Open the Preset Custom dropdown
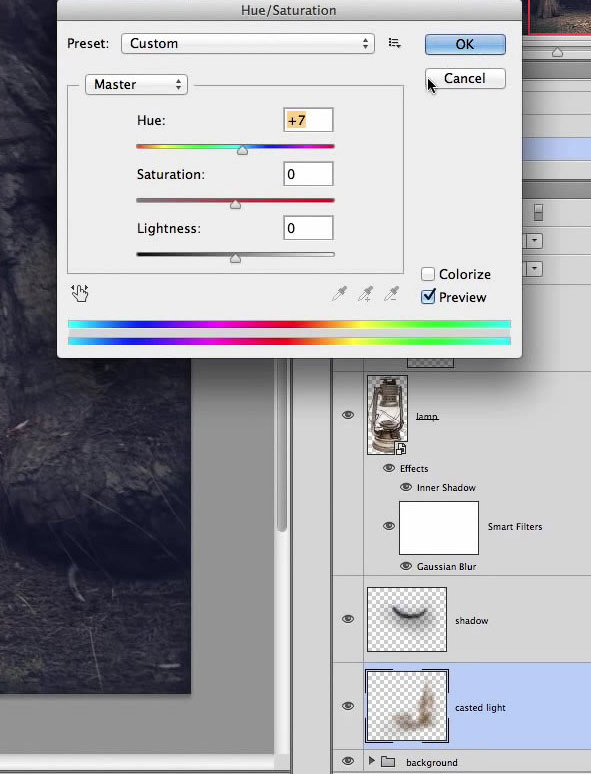This screenshot has width=591, height=774. click(248, 43)
